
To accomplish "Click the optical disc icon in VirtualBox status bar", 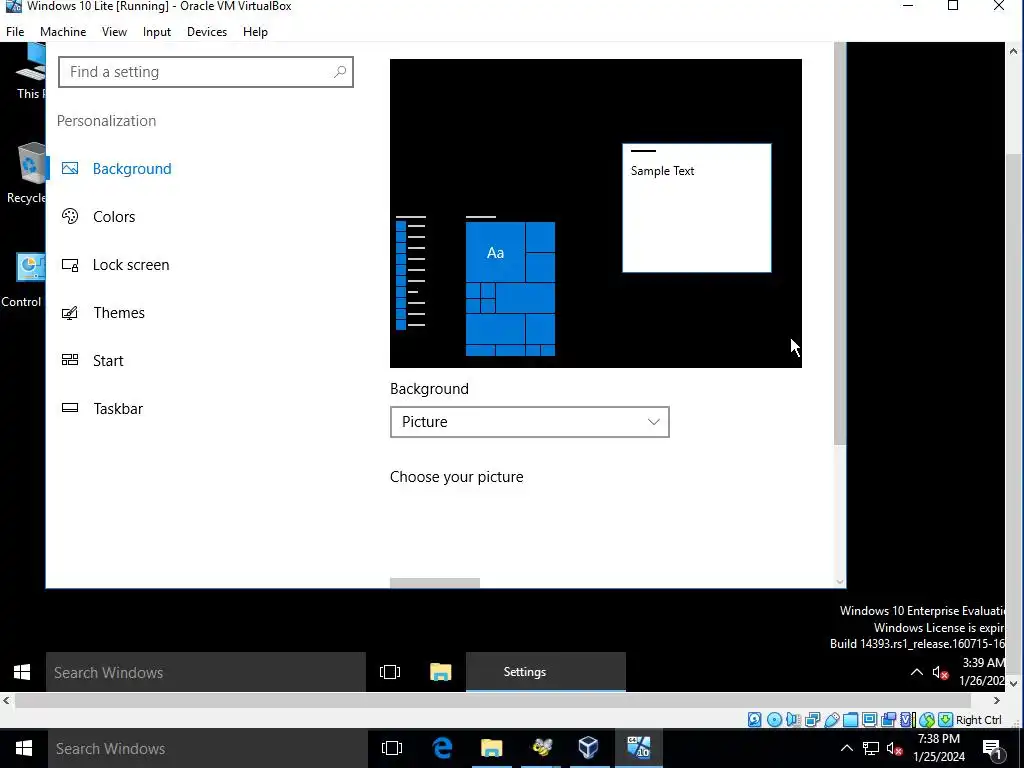I will tap(774, 720).
